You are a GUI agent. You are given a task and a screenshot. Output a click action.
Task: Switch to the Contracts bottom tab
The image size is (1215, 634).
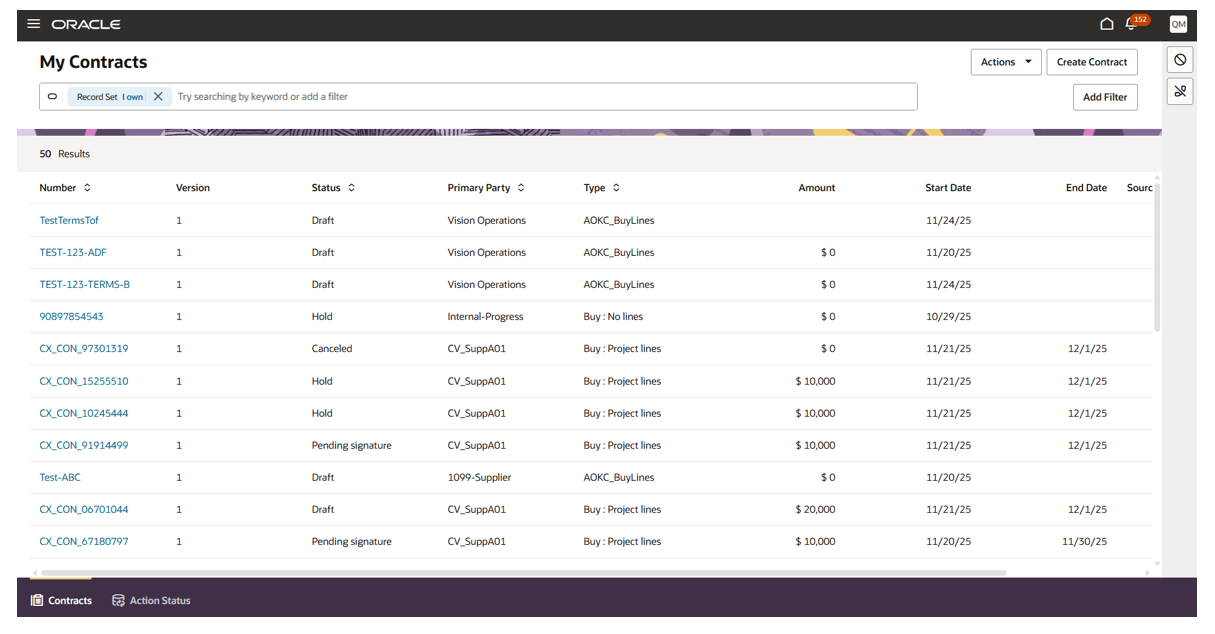tap(61, 601)
